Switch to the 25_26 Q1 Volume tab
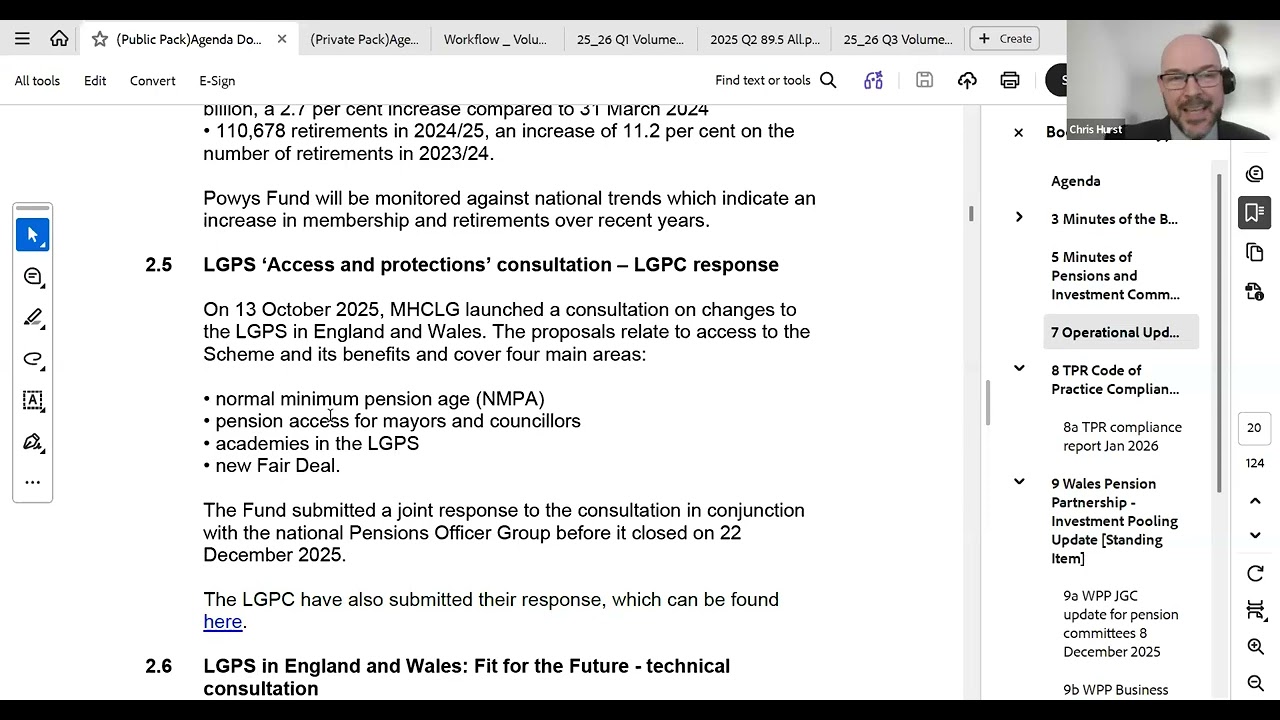The width and height of the screenshot is (1280, 720). click(630, 39)
